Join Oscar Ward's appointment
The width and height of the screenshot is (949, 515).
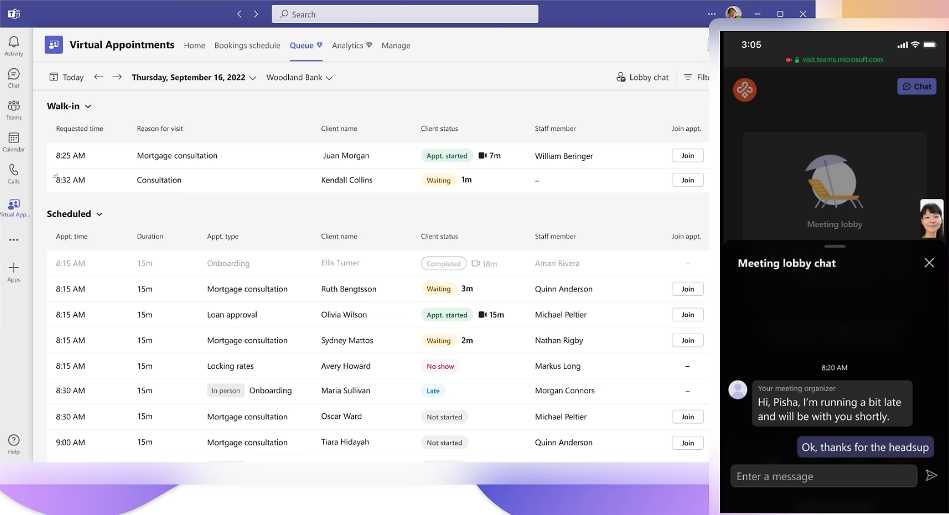pos(688,416)
